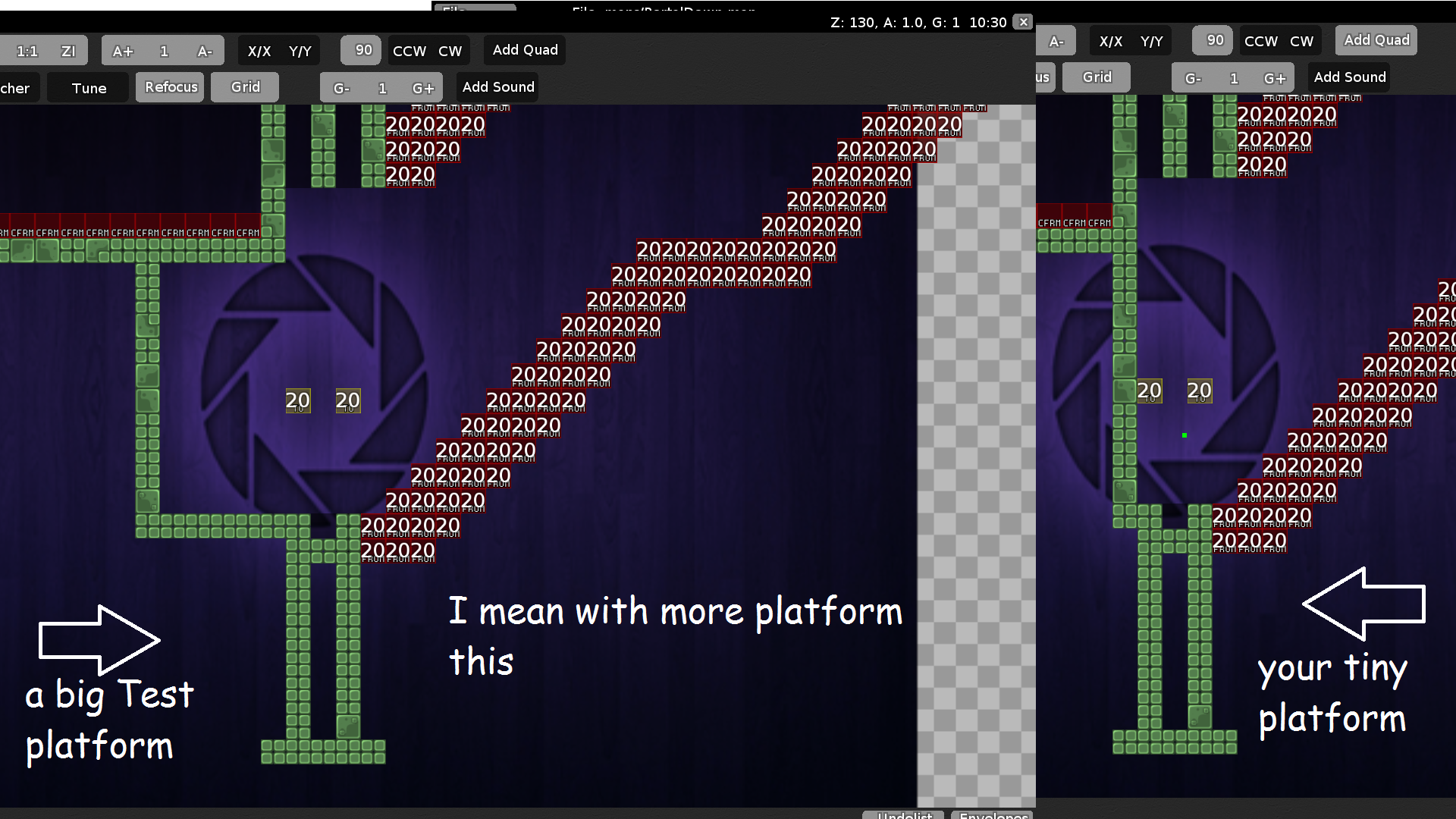1456x819 pixels.
Task: Refocus the editor camera view
Action: click(169, 86)
